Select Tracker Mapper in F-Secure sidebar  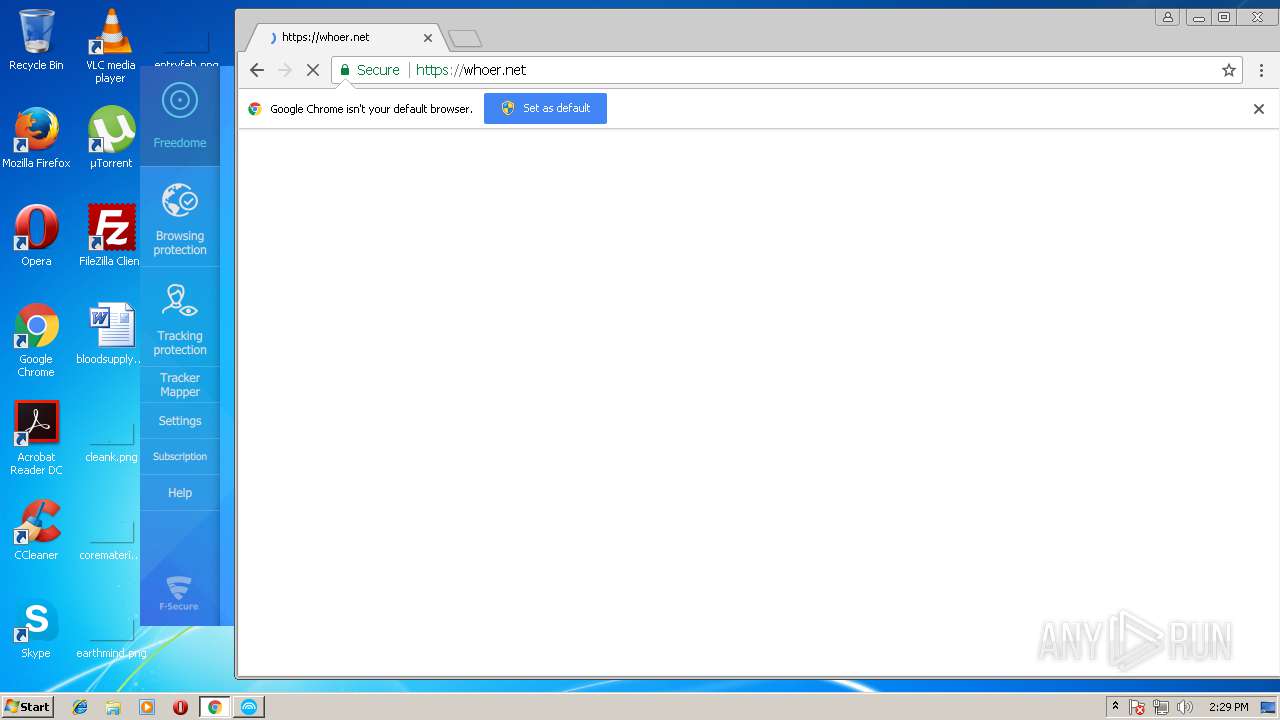coord(180,385)
